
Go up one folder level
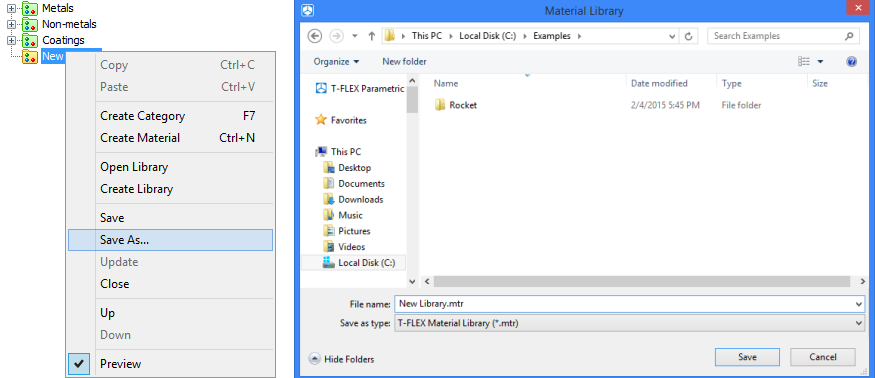click(372, 36)
